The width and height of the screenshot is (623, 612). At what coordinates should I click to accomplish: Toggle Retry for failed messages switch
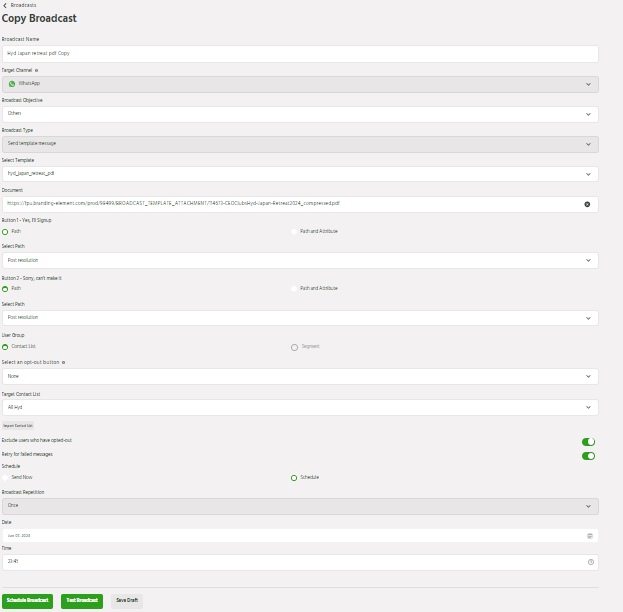588,455
